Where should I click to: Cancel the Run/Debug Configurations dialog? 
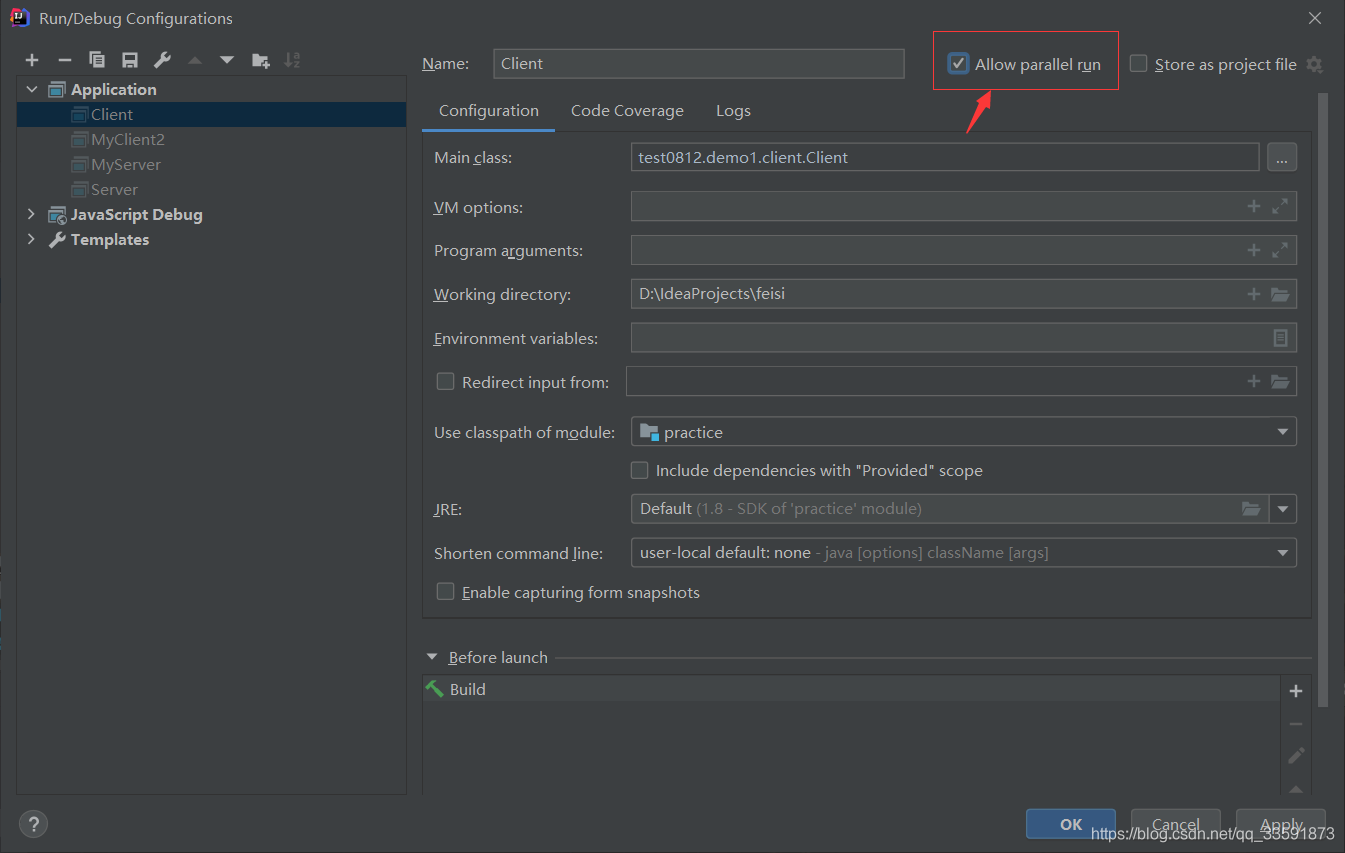point(1176,824)
